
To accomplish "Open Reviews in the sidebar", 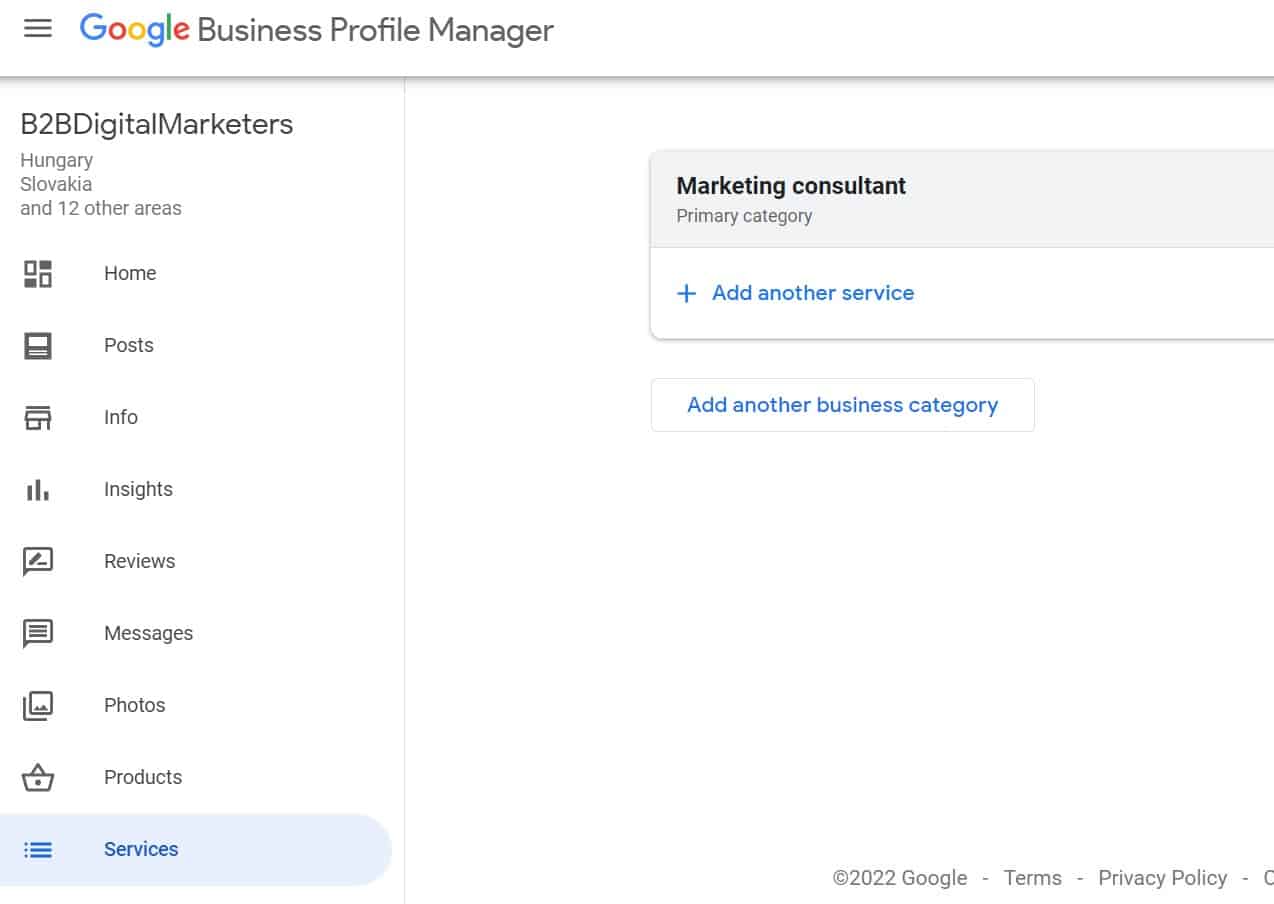I will pos(139,561).
